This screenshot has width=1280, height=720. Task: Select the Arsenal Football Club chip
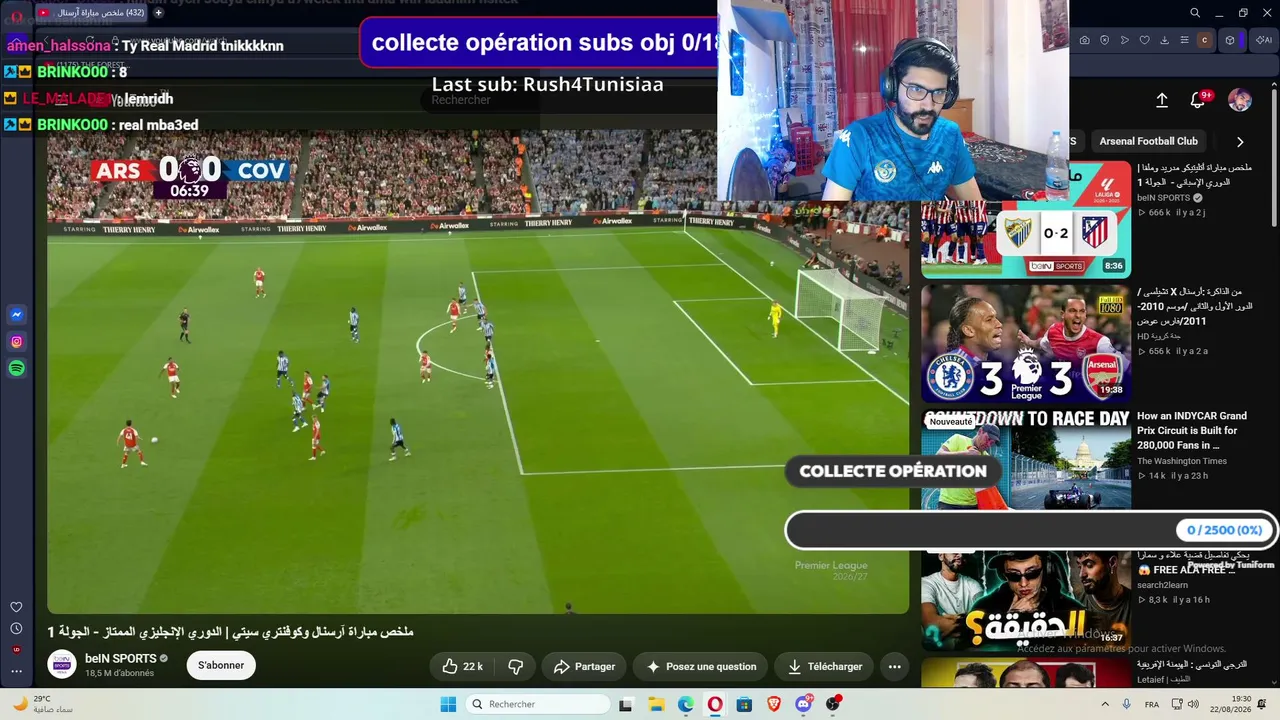point(1149,141)
